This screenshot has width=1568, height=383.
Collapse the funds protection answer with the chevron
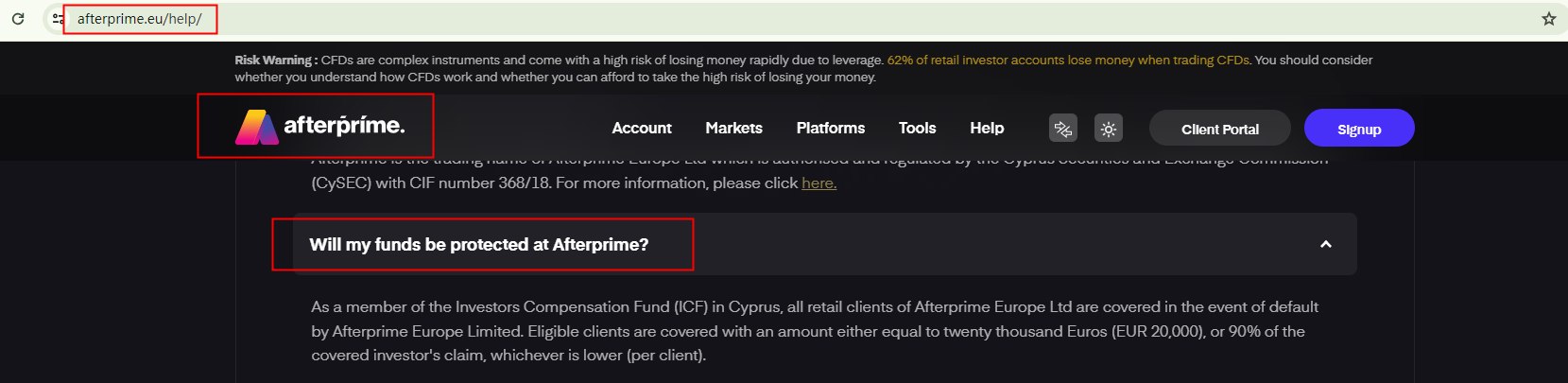[x=1325, y=245]
